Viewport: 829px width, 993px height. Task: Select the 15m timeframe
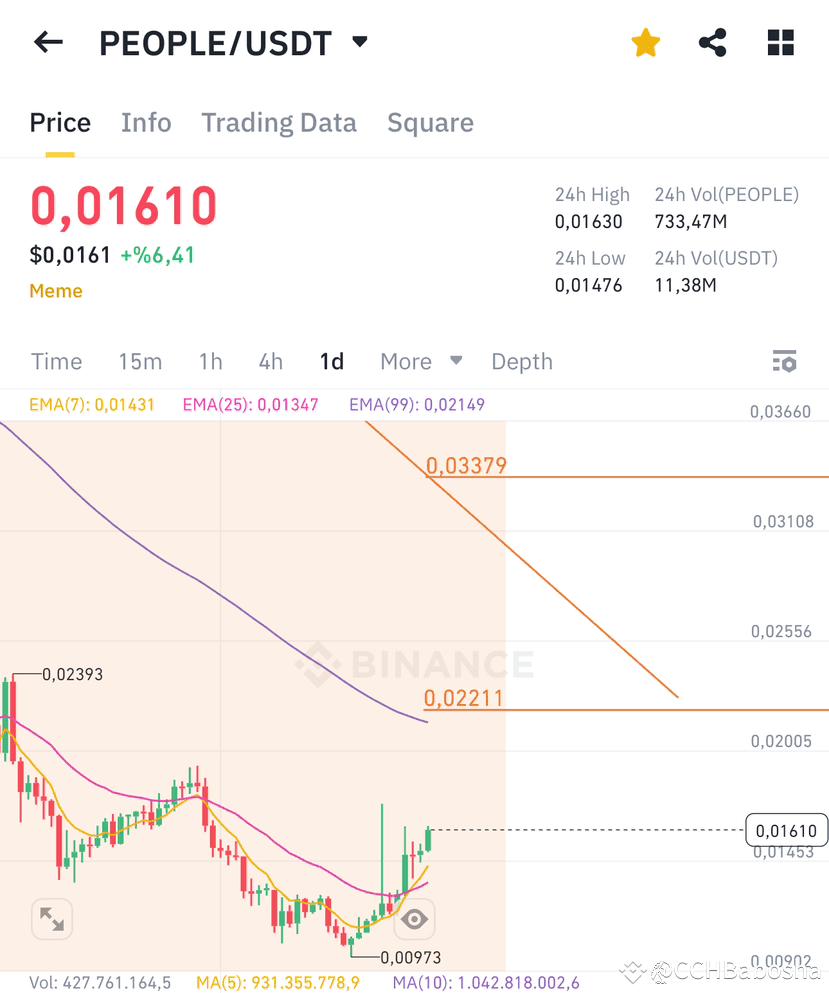tap(140, 361)
